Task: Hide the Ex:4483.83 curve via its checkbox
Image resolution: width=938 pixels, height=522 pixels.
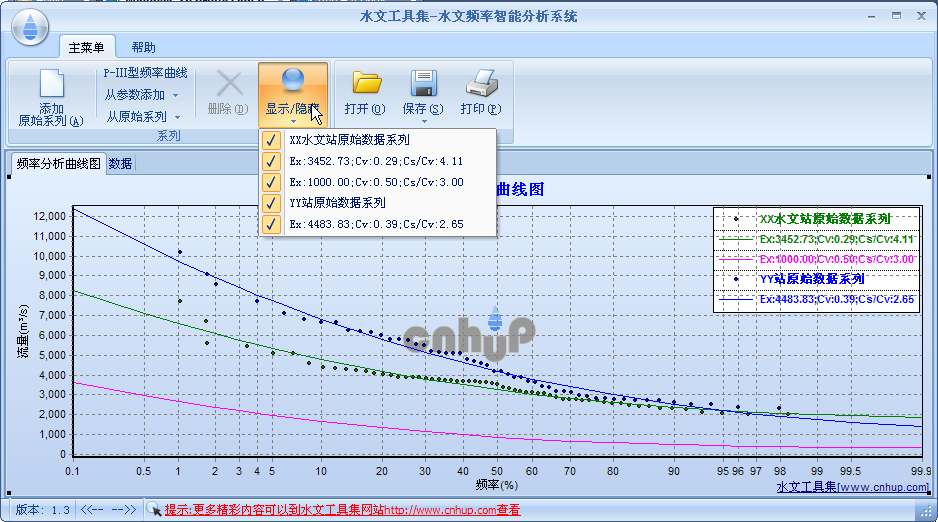Action: pyautogui.click(x=271, y=224)
